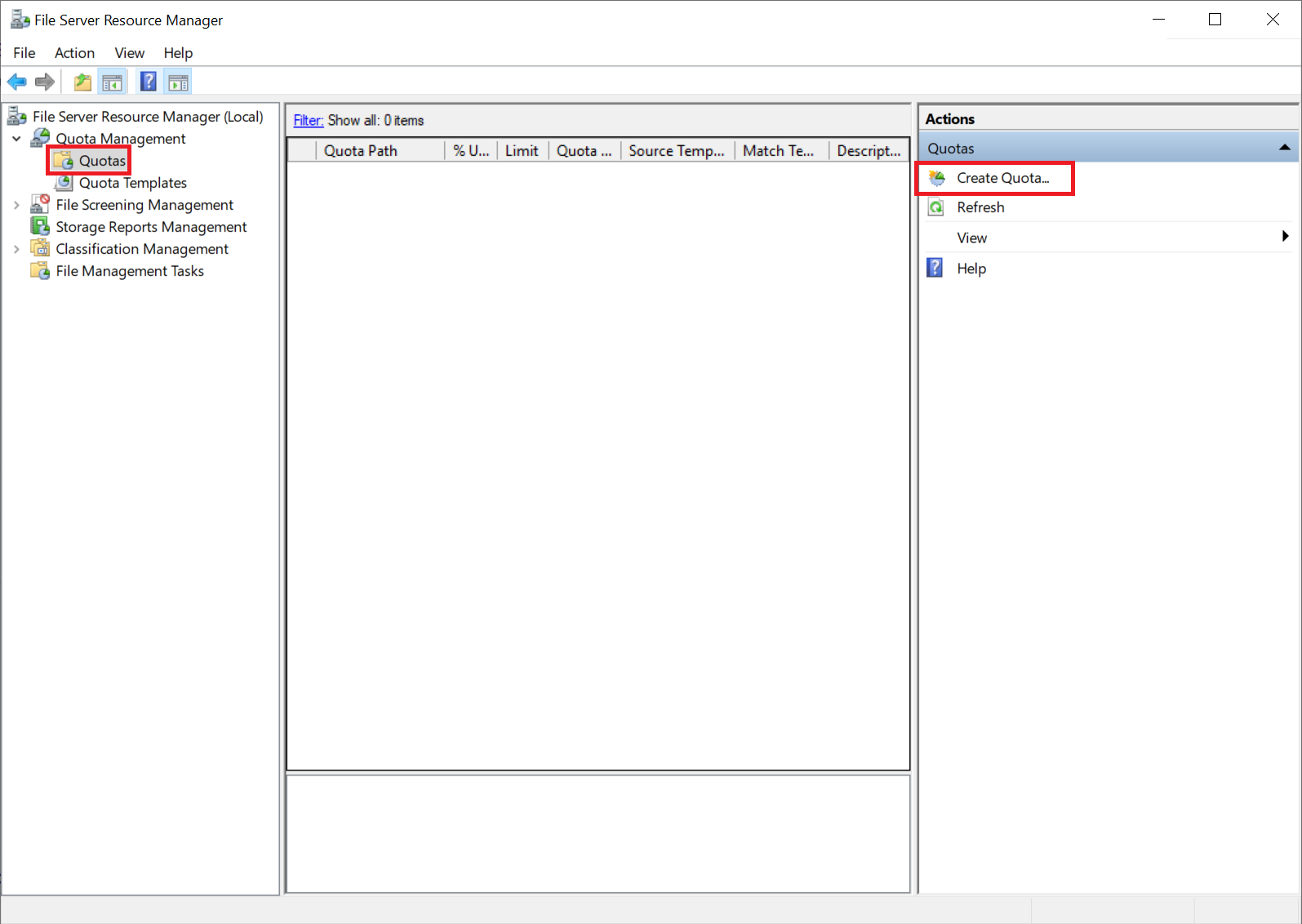Screen dimensions: 1302x924
Task: Click the File Management Tasks icon
Action: click(40, 270)
